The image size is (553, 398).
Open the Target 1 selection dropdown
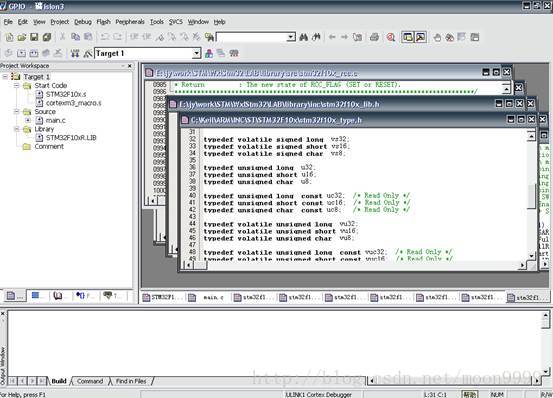pos(196,54)
